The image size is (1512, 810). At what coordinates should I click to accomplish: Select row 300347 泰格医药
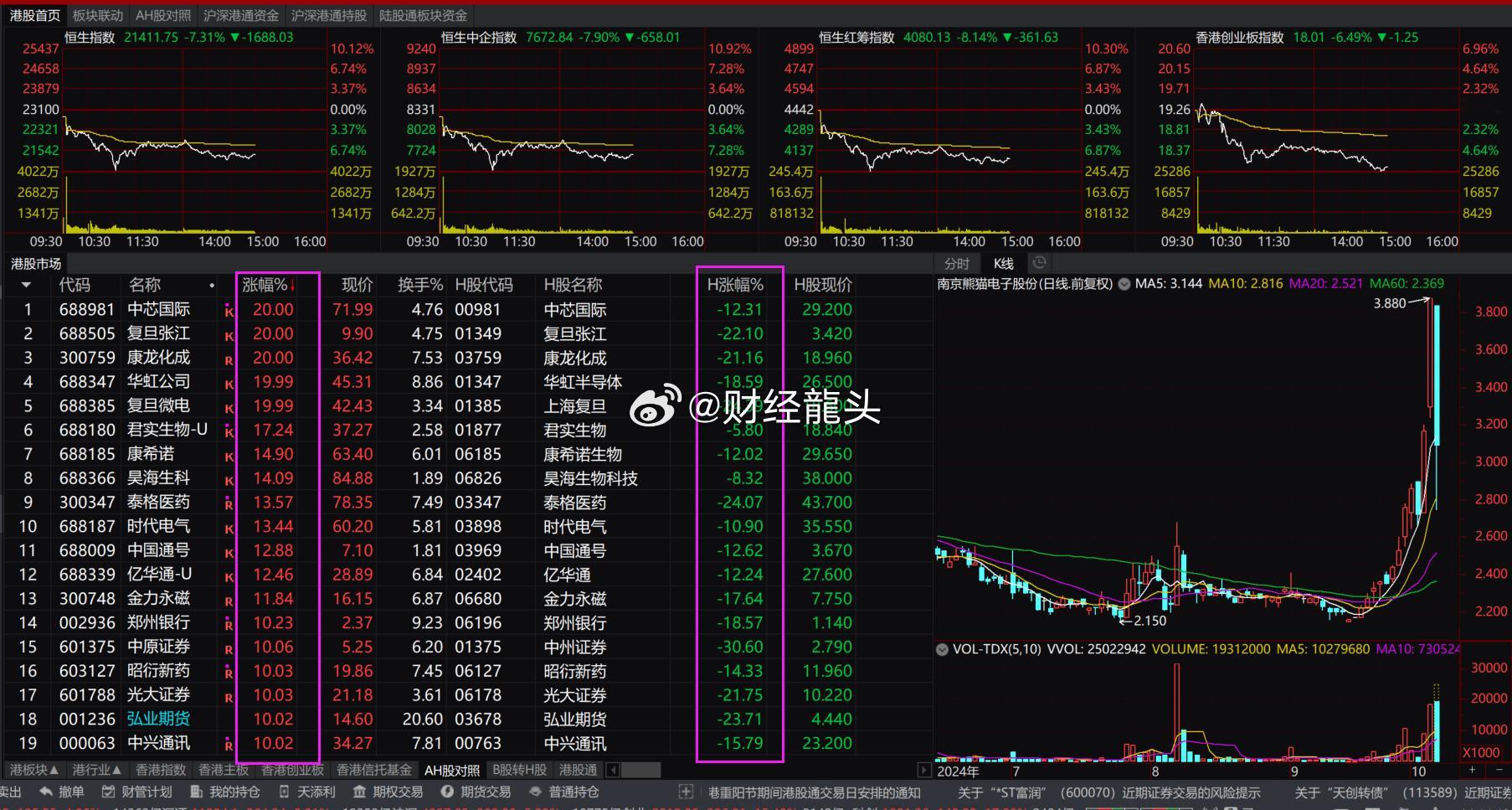point(469,503)
